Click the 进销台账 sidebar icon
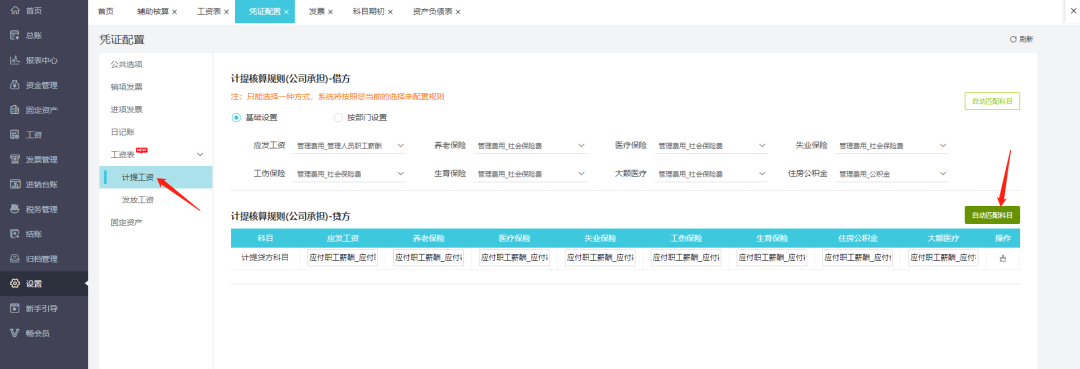The height and width of the screenshot is (369, 1080). click(x=14, y=184)
